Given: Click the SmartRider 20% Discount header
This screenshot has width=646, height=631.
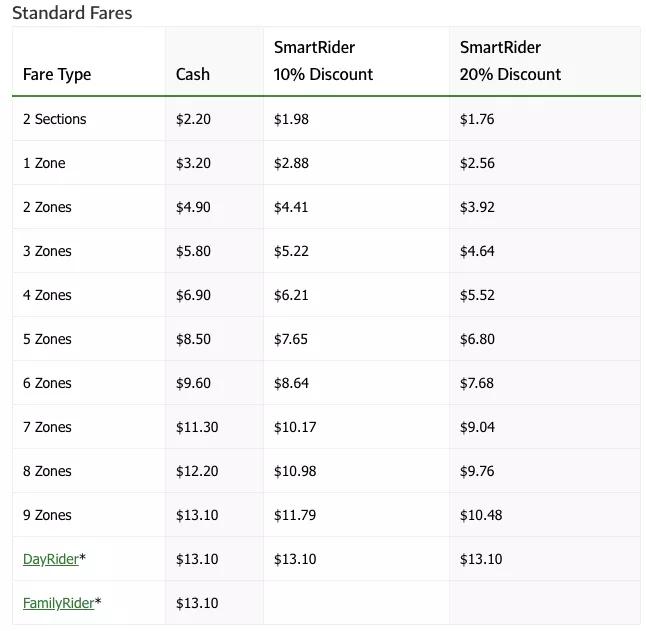Looking at the screenshot, I should (x=510, y=61).
